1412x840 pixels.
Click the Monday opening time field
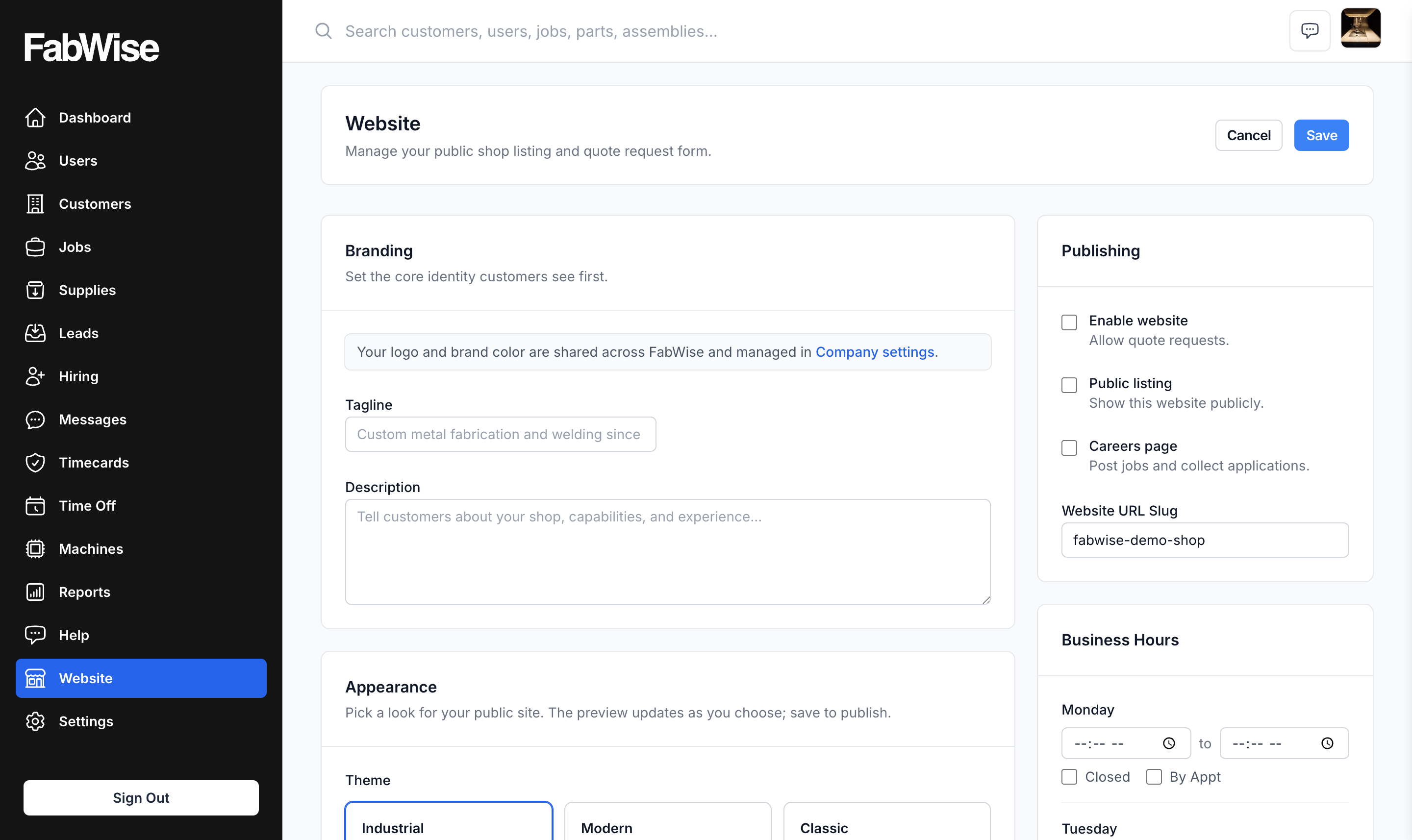click(1126, 743)
